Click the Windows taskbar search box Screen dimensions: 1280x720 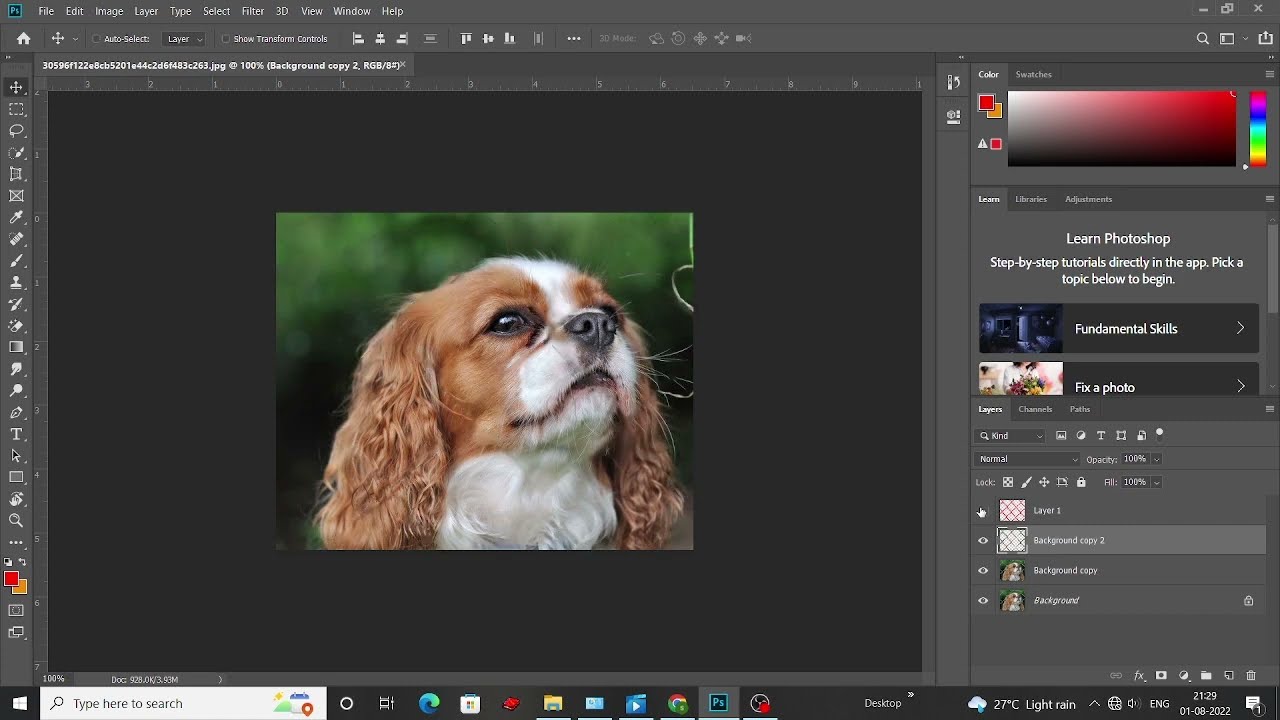(183, 703)
